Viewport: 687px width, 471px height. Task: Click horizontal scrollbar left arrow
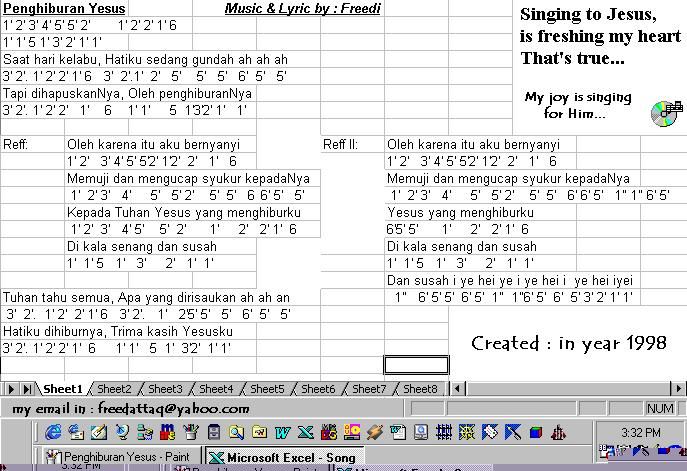[x=457, y=388]
